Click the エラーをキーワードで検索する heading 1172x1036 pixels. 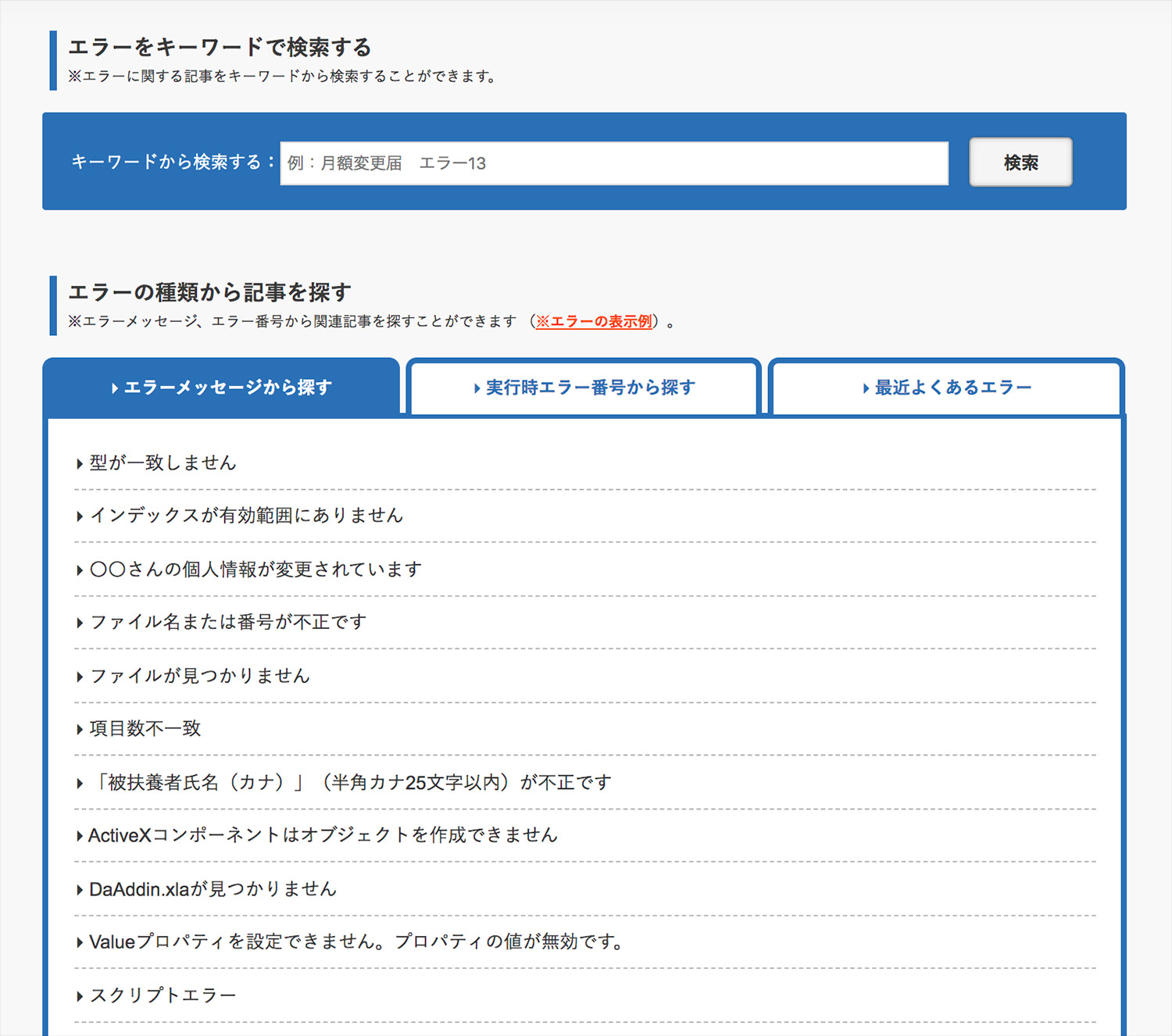coord(220,47)
